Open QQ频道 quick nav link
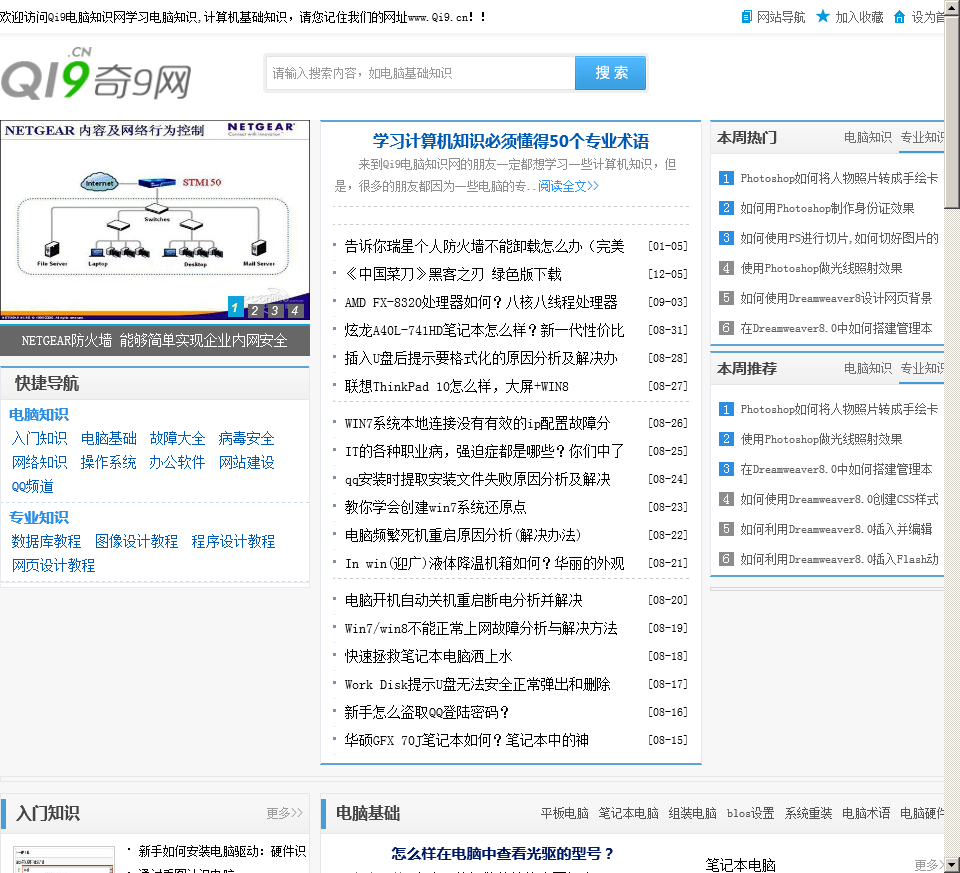Screen dimensions: 960x873 [x=32, y=487]
